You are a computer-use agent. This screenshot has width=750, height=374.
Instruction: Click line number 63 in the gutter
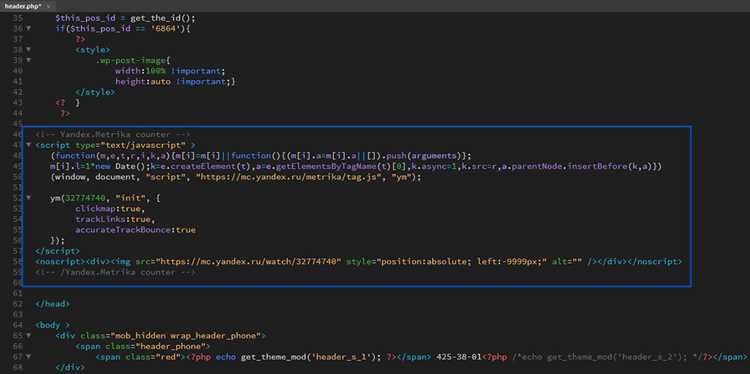(17, 315)
